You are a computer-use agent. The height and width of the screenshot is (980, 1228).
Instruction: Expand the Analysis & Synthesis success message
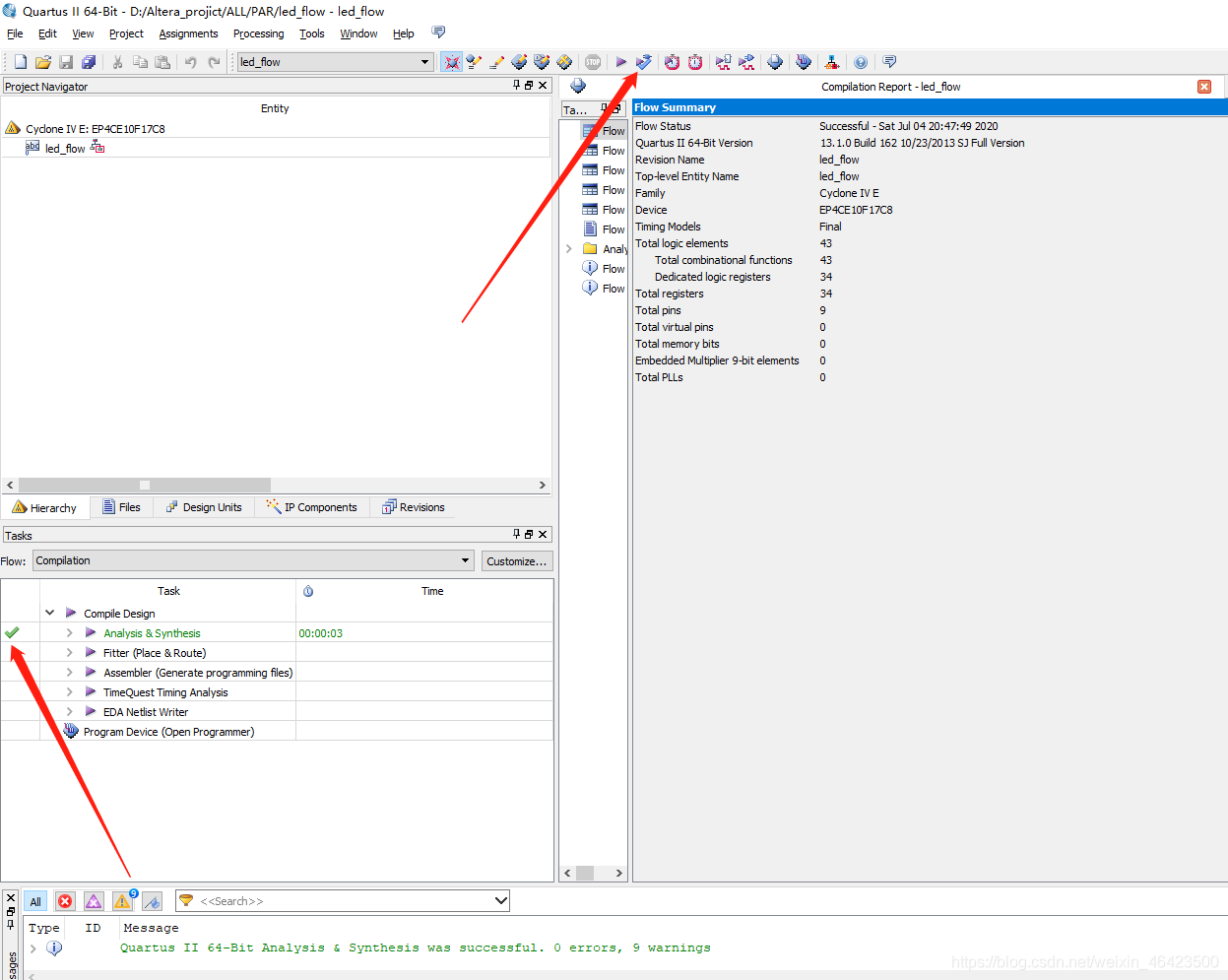[33, 948]
